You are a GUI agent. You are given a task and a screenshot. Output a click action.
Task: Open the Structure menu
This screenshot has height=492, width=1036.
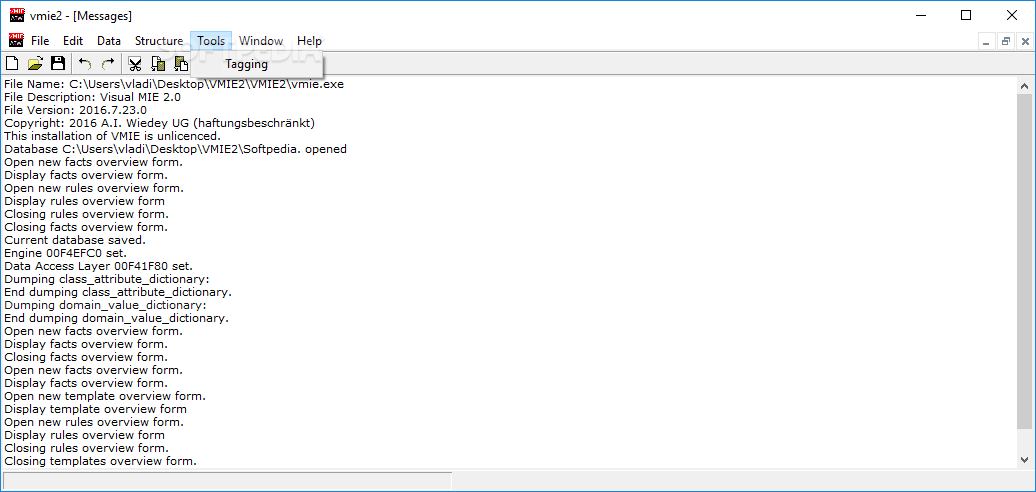coord(159,41)
